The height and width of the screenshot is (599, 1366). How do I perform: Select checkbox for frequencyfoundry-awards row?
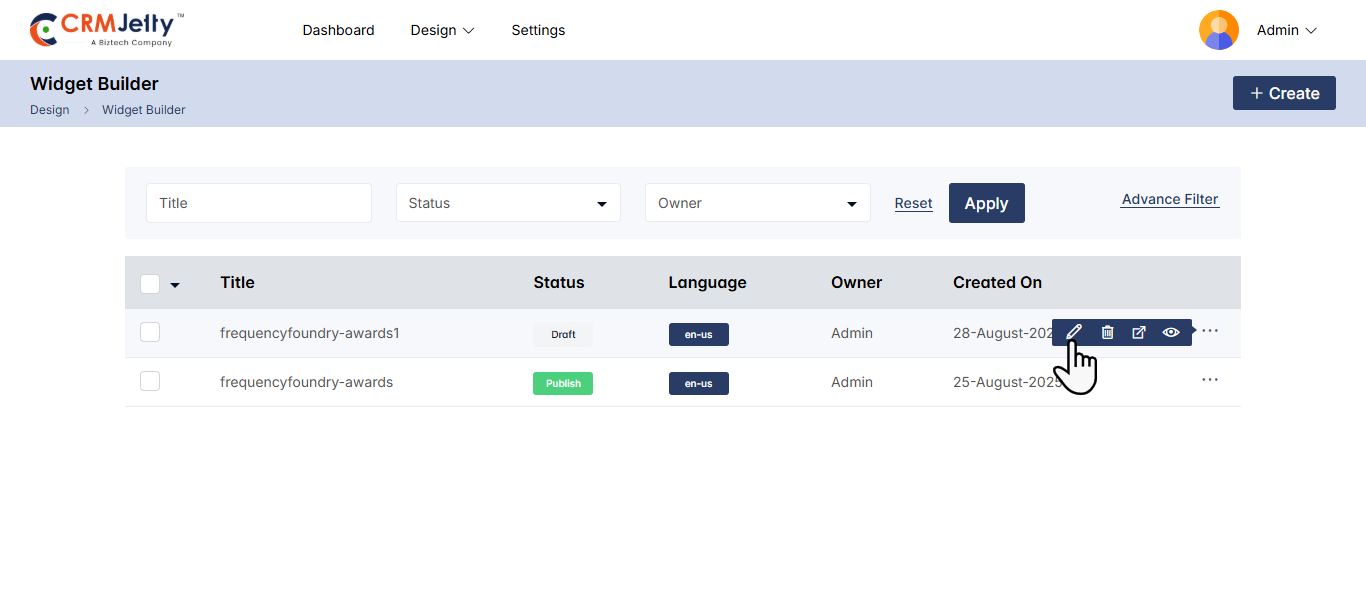[x=150, y=381]
